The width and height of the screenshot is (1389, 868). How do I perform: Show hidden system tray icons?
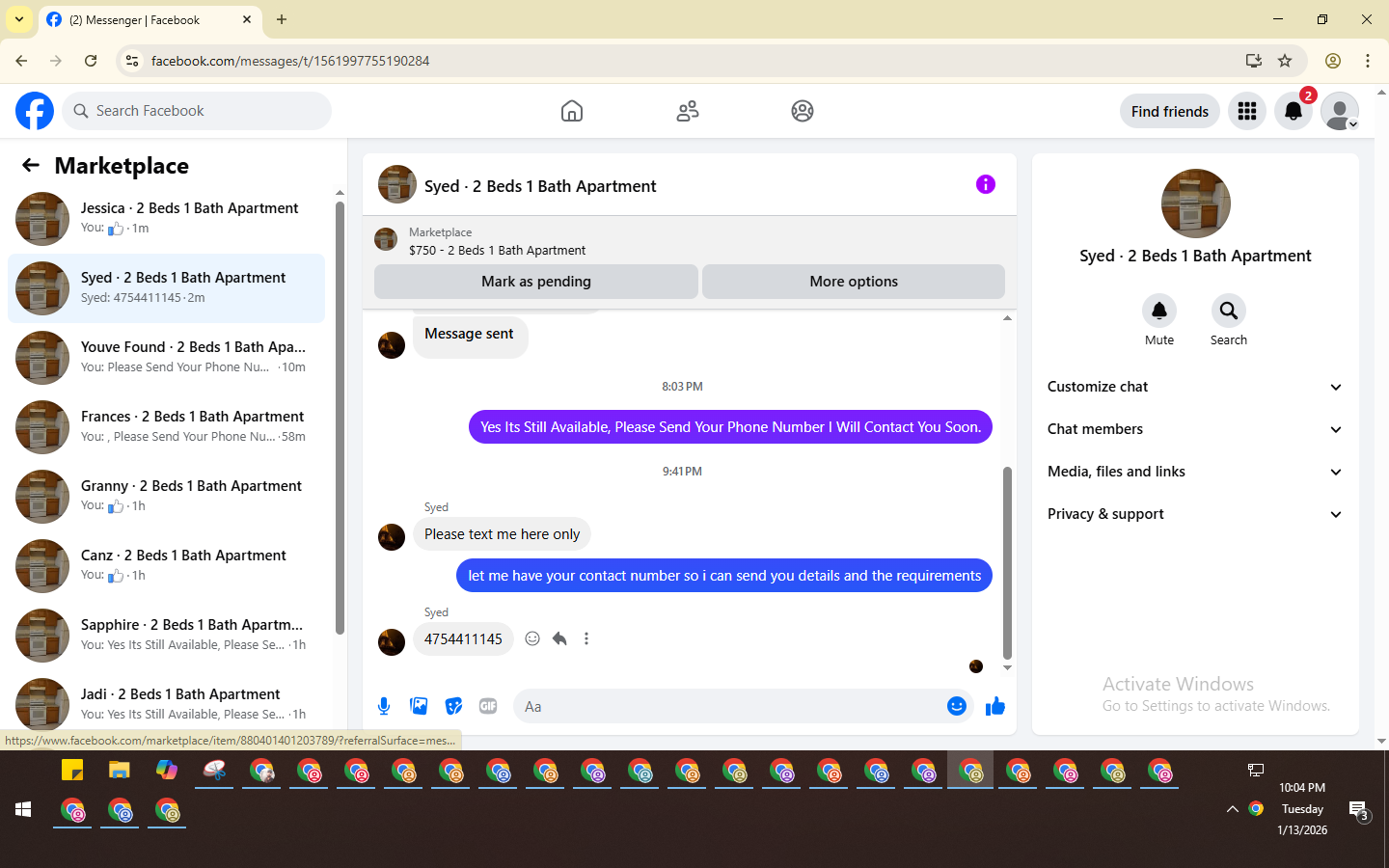[1232, 809]
